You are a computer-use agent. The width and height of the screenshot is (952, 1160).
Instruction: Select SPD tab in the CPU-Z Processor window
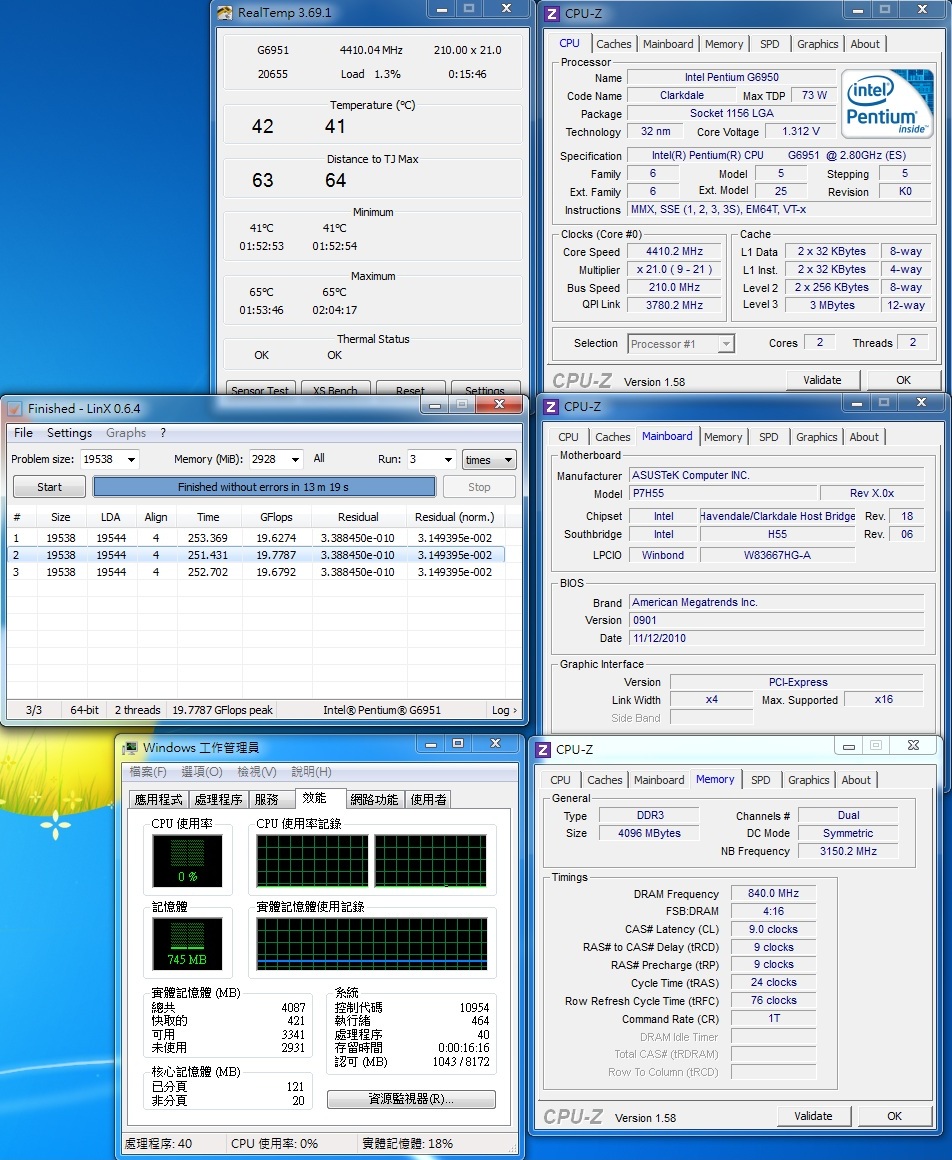click(770, 44)
